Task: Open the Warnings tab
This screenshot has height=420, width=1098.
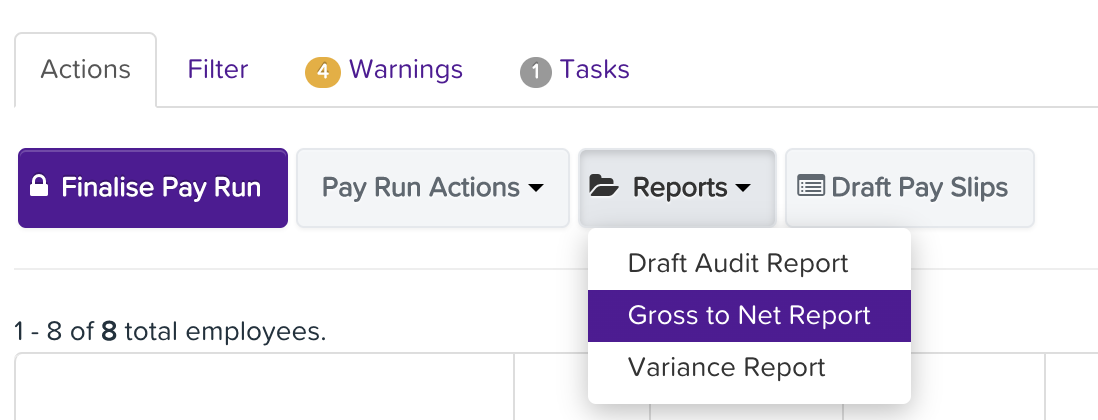Action: [x=384, y=70]
